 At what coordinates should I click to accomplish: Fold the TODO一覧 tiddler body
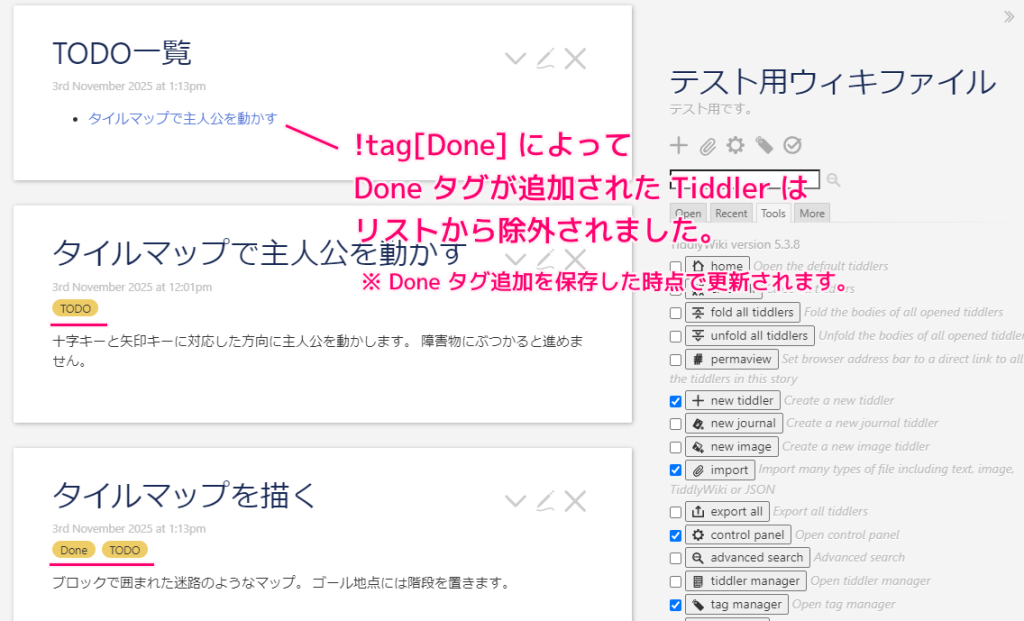515,58
